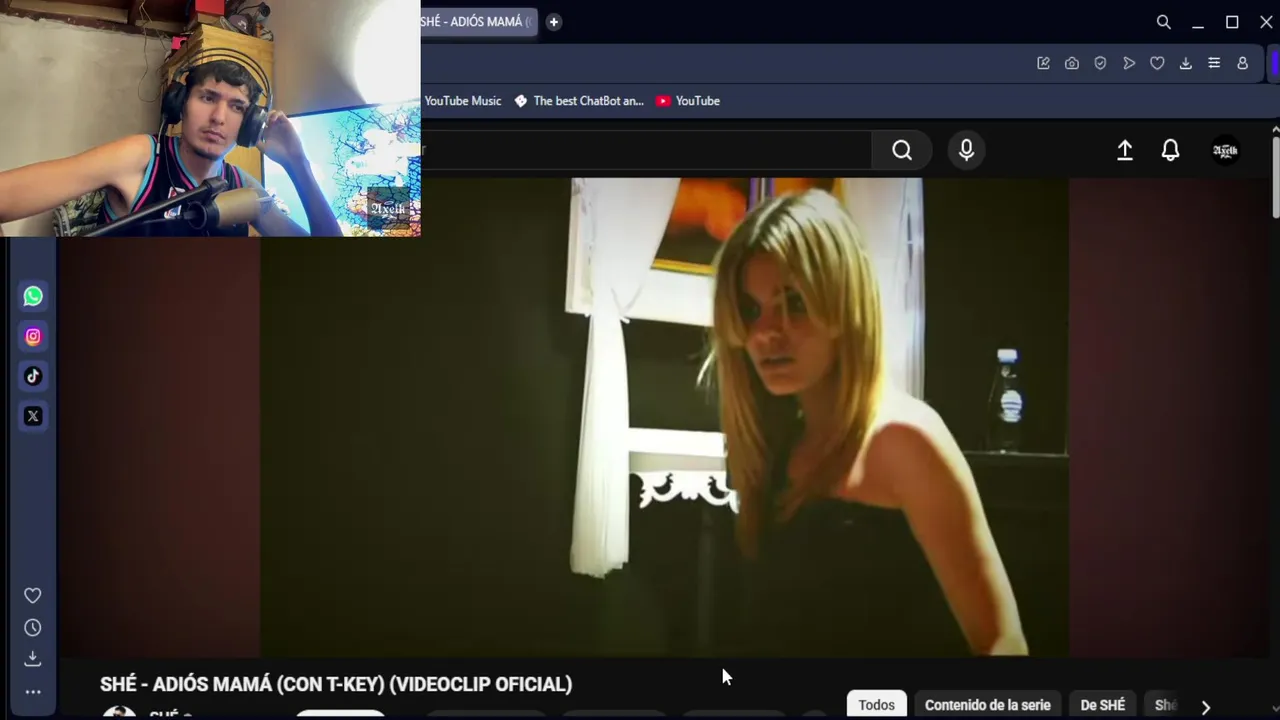Click the page vertical scrollbar thumb
The height and width of the screenshot is (720, 1280).
tap(1276, 176)
